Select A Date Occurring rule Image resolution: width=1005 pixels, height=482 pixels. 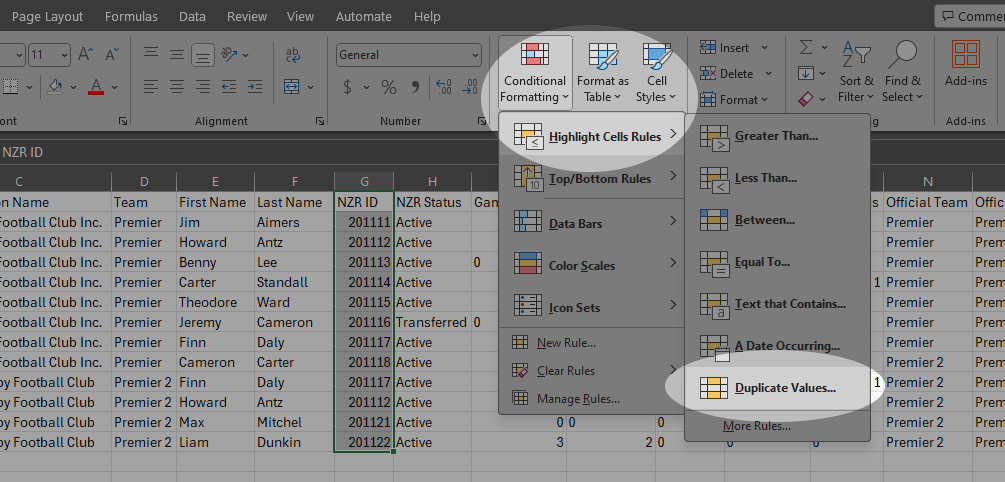(777, 346)
